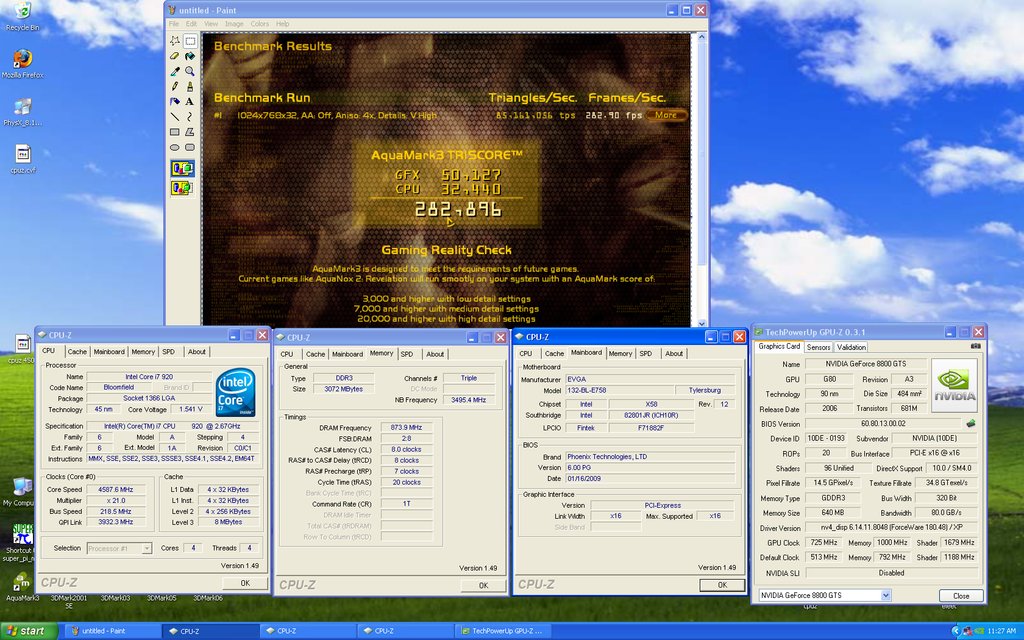Expand the hidden system tray icons arrow
Screen dimensions: 1024x640
coord(956,632)
